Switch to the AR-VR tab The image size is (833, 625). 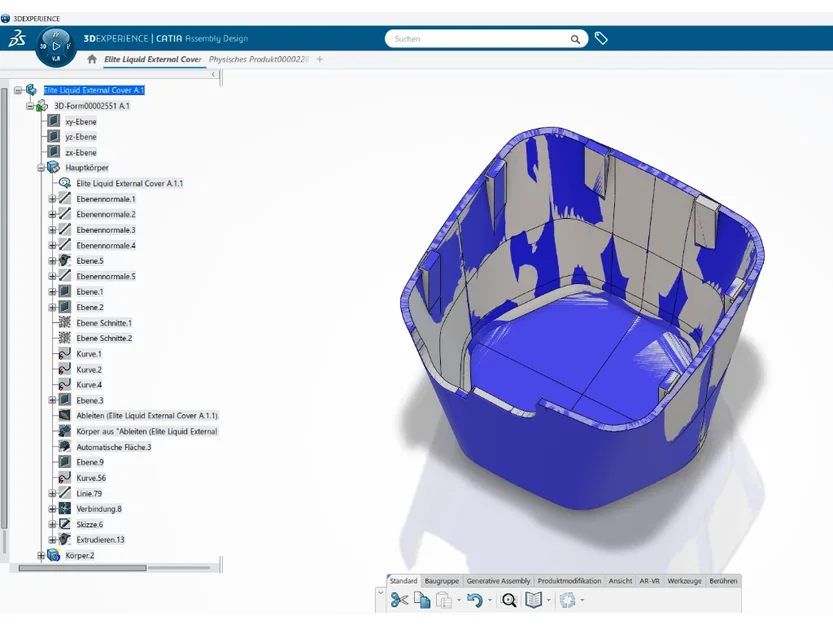[649, 581]
